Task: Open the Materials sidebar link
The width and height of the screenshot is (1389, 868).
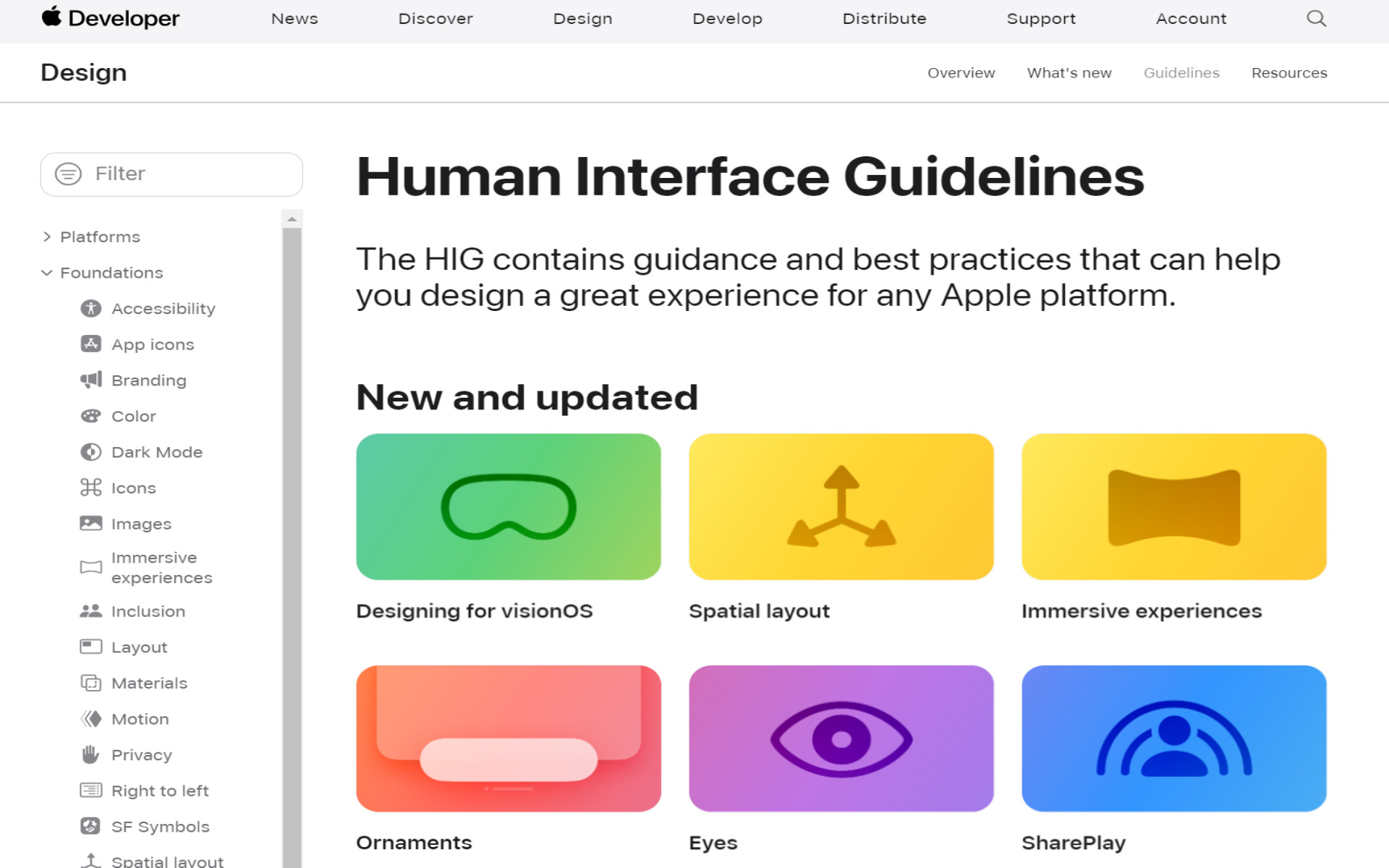Action: pos(149,683)
